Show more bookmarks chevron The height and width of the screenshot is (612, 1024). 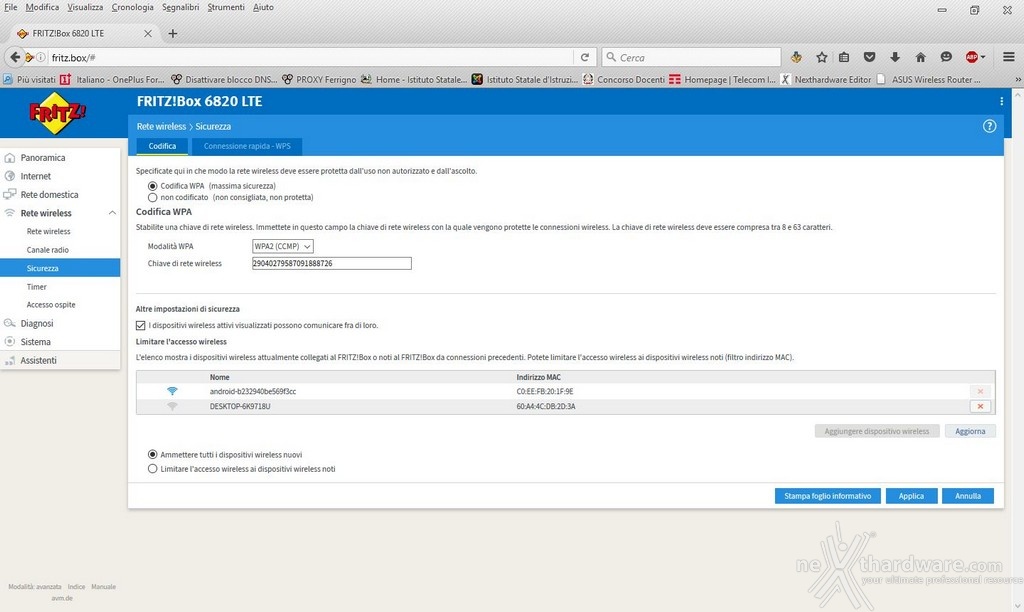tap(1017, 80)
